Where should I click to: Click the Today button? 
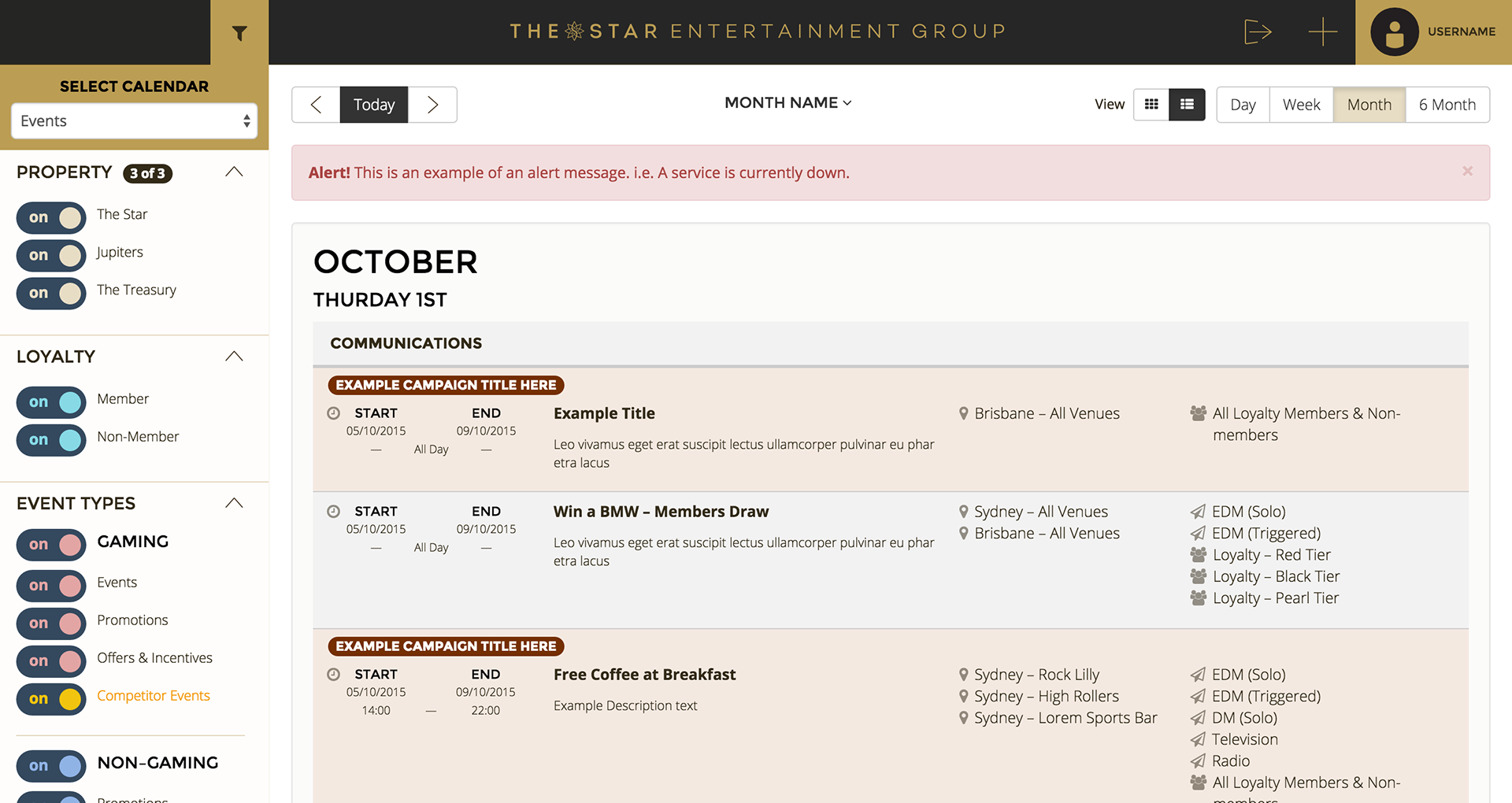pyautogui.click(x=374, y=105)
